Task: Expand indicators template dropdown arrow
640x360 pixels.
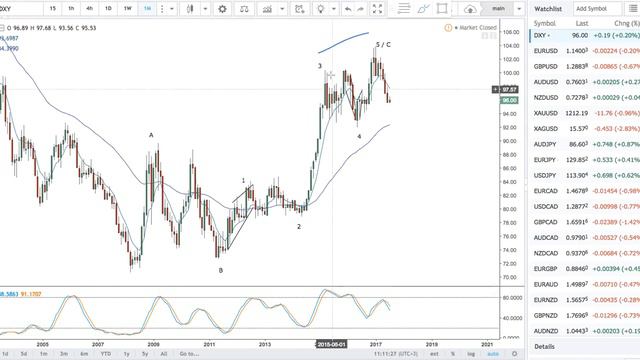Action: pos(282,9)
